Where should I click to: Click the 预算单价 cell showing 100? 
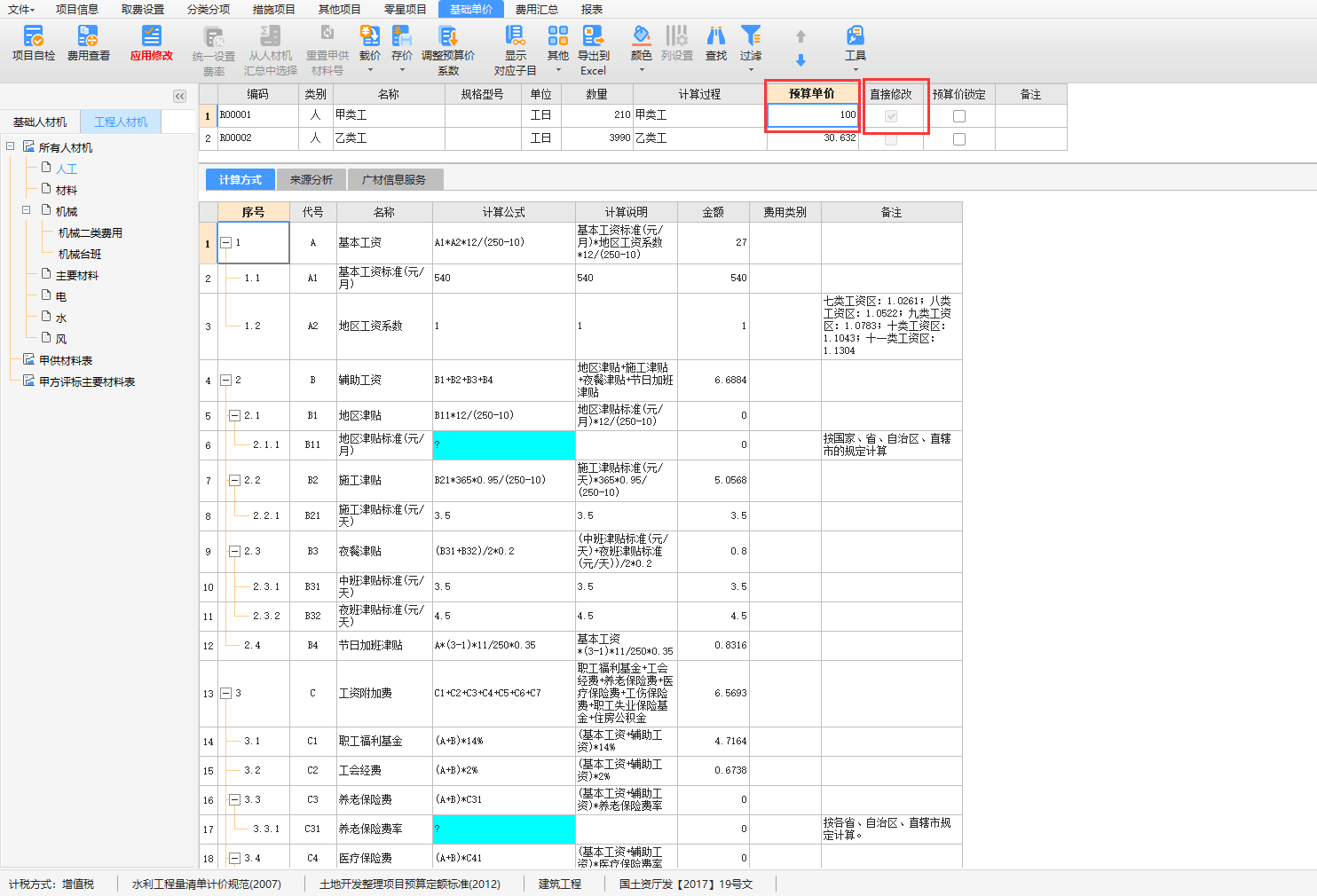pyautogui.click(x=812, y=115)
